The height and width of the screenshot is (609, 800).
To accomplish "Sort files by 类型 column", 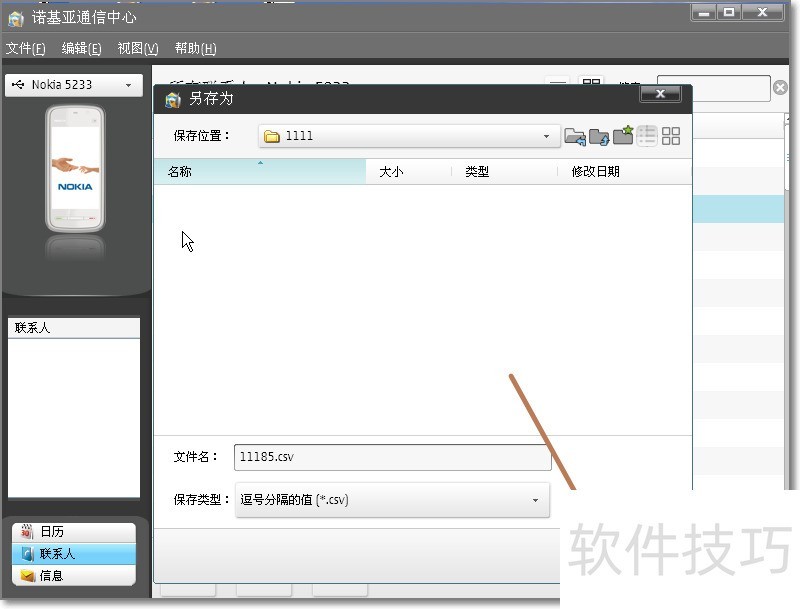I will [505, 171].
